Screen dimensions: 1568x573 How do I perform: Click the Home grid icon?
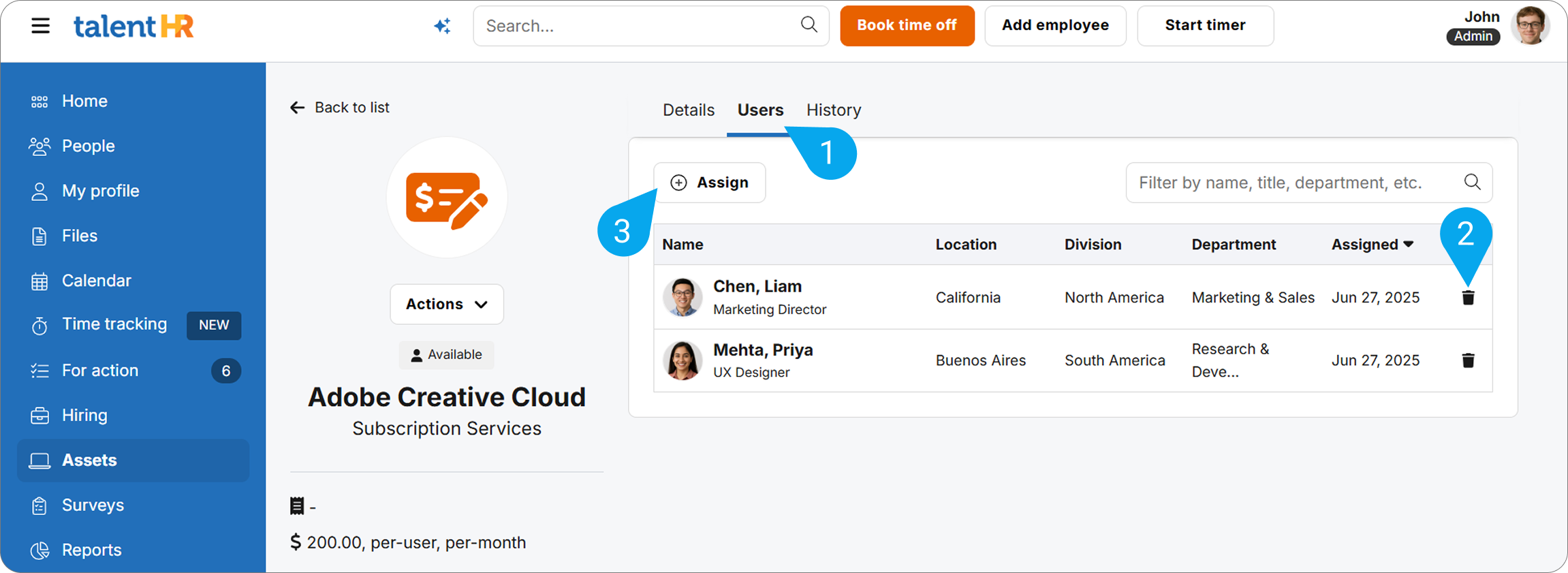[40, 102]
